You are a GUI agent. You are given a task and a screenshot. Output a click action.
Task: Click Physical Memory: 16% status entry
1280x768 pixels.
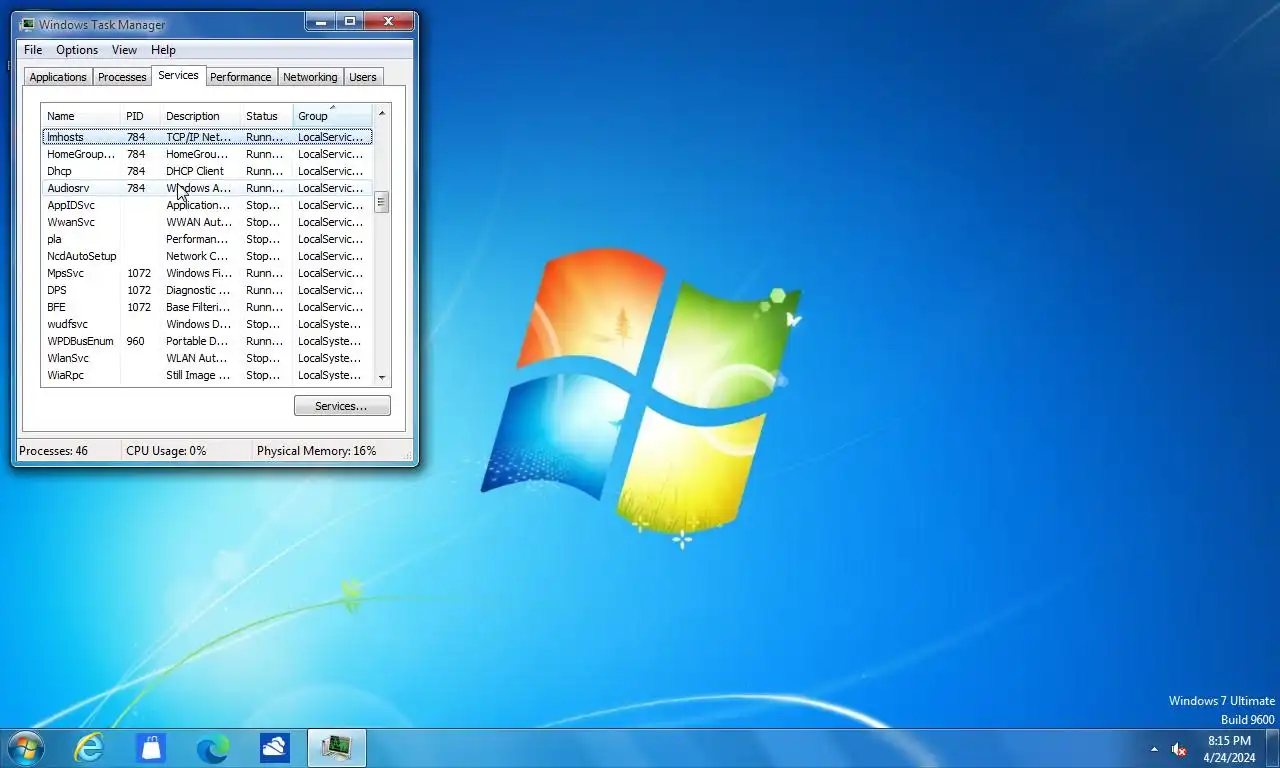[316, 451]
